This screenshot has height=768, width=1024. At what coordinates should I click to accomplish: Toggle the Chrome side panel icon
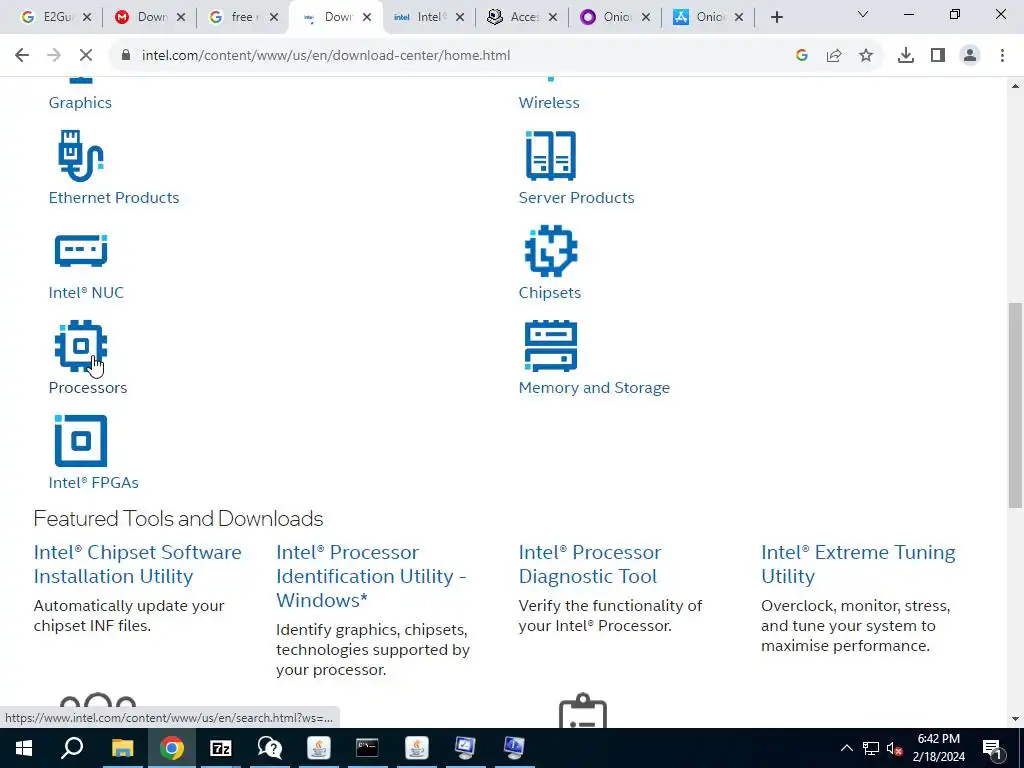coord(938,56)
